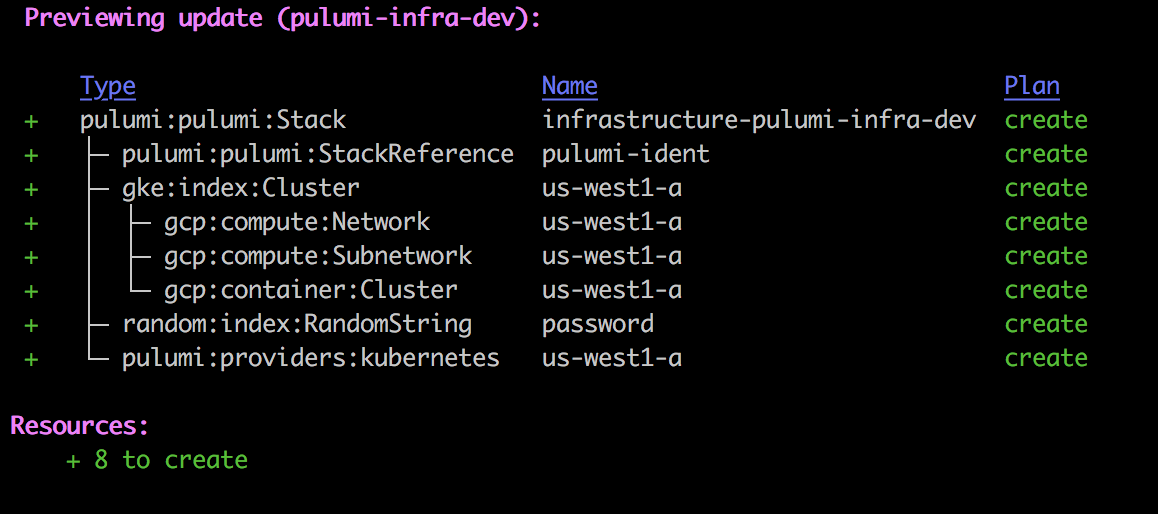Click the Plan column header
Viewport: 1158px width, 514px height.
(x=1032, y=87)
